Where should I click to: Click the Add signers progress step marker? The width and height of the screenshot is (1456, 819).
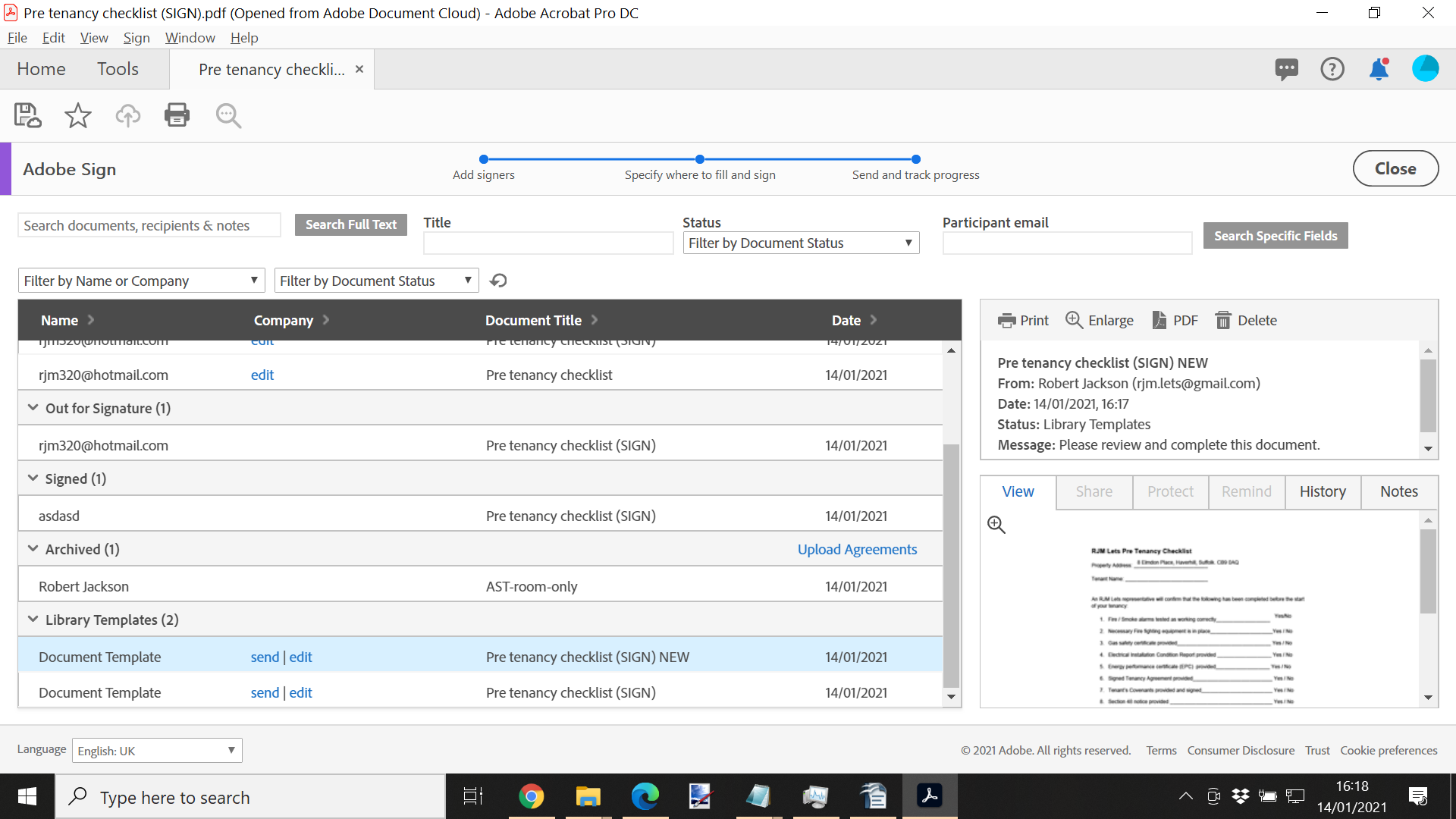pos(484,159)
